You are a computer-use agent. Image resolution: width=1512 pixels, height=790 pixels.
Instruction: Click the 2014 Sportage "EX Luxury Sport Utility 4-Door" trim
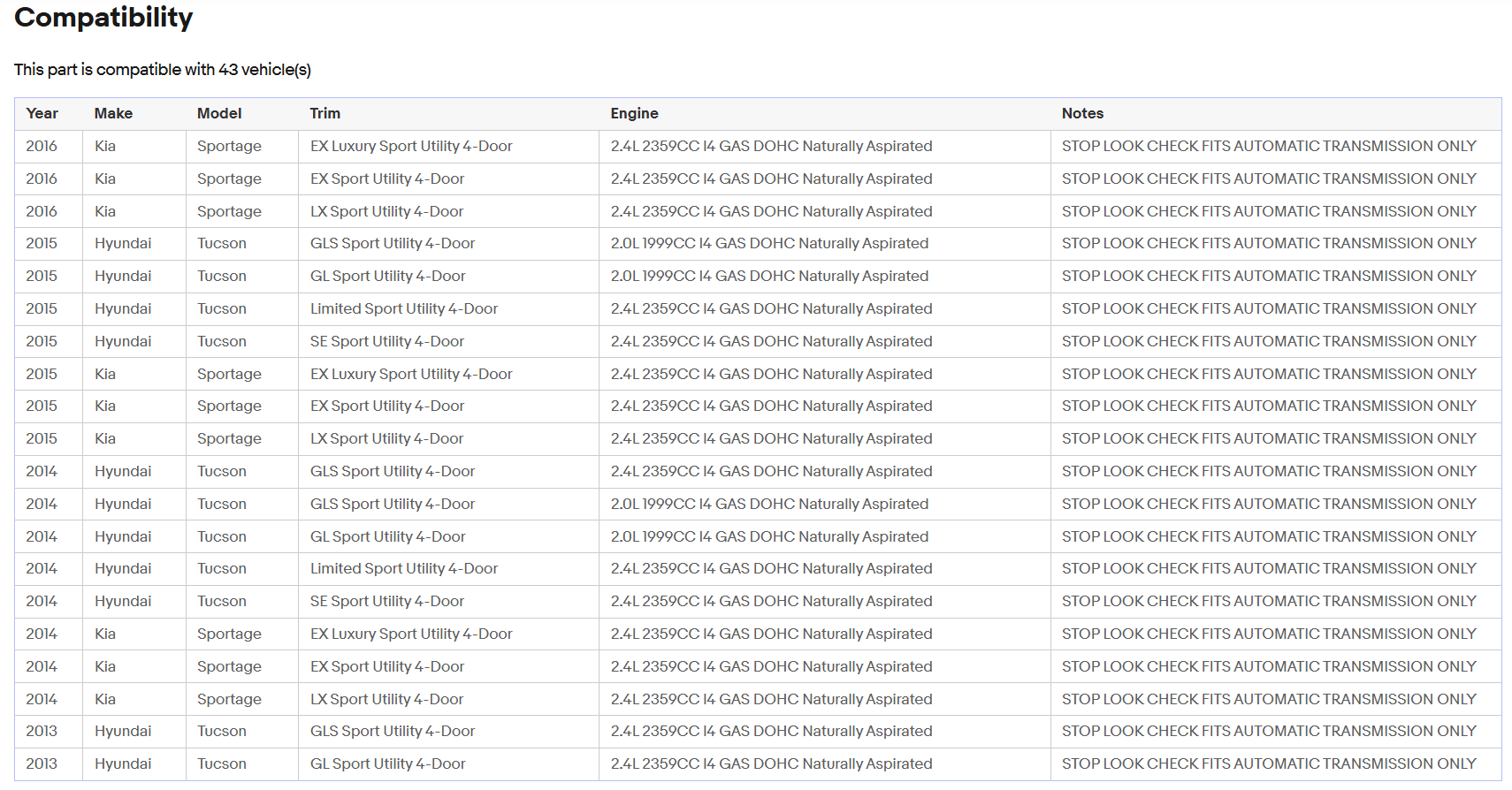click(x=411, y=634)
